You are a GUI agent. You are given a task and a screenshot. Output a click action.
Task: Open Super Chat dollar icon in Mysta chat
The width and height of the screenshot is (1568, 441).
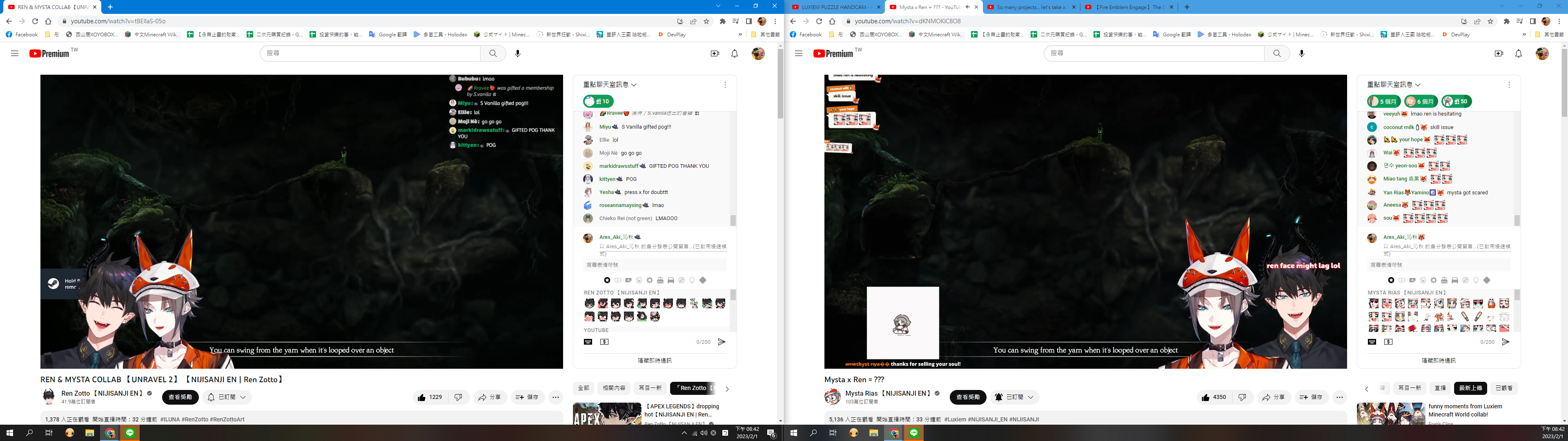click(1388, 342)
